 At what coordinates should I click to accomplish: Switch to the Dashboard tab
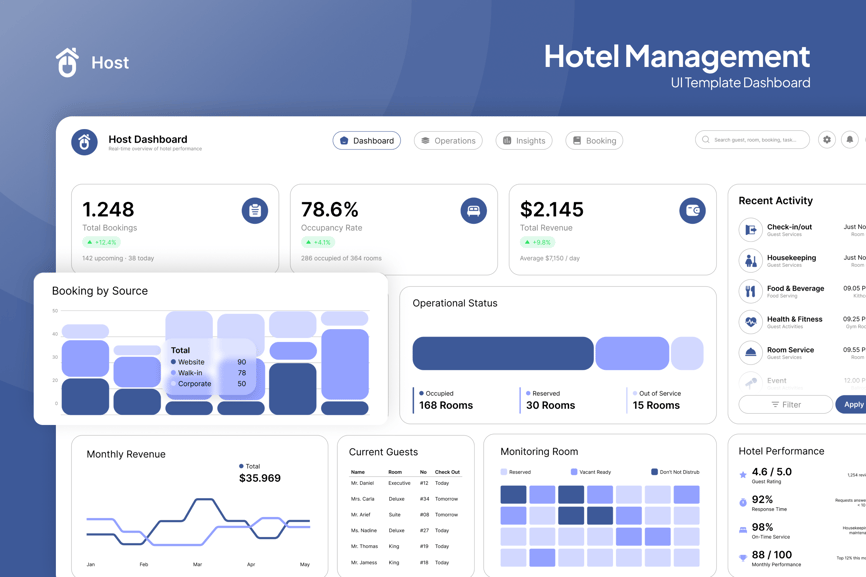click(367, 141)
